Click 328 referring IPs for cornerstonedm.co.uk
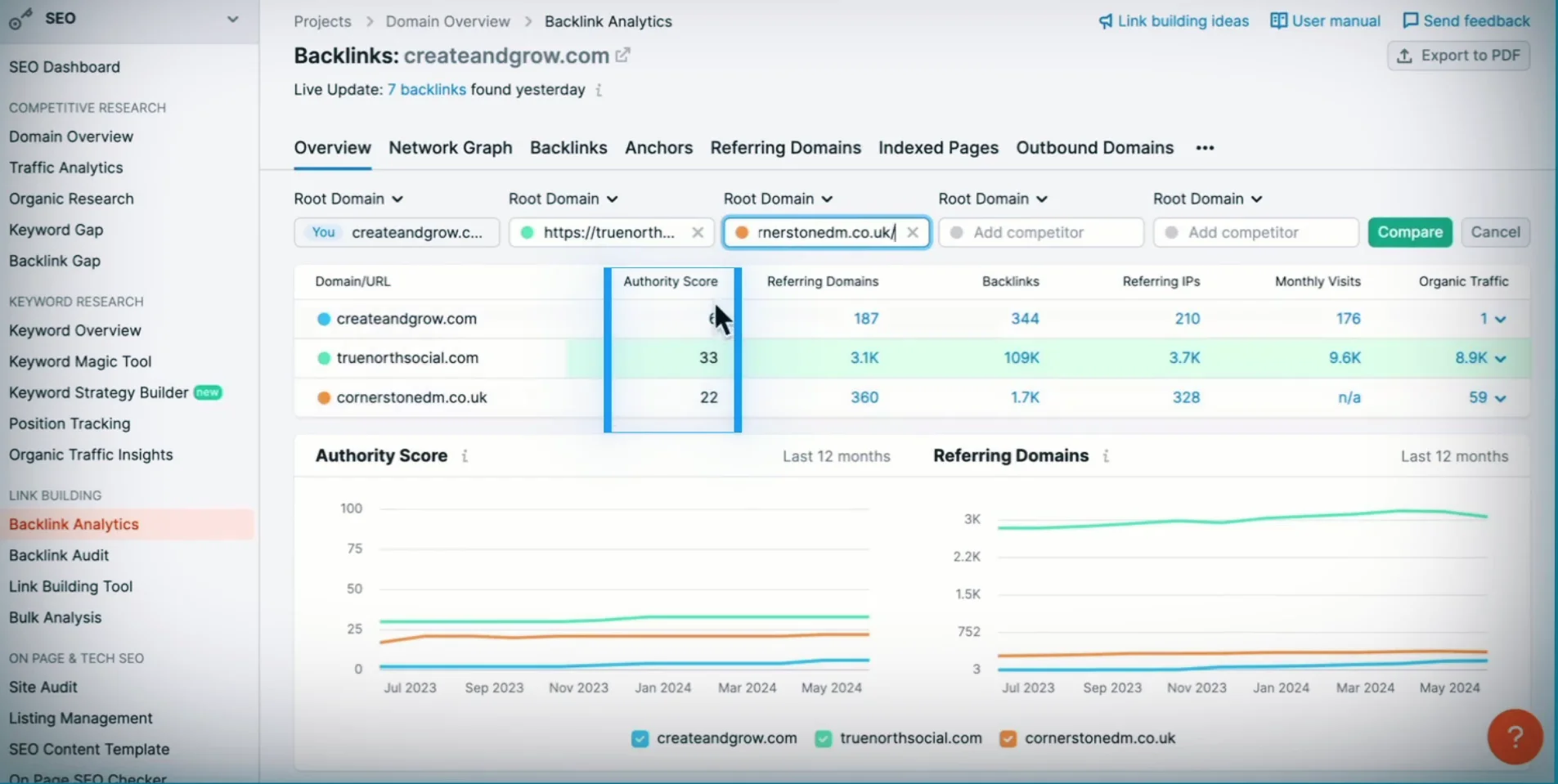The width and height of the screenshot is (1558, 784). [x=1186, y=397]
